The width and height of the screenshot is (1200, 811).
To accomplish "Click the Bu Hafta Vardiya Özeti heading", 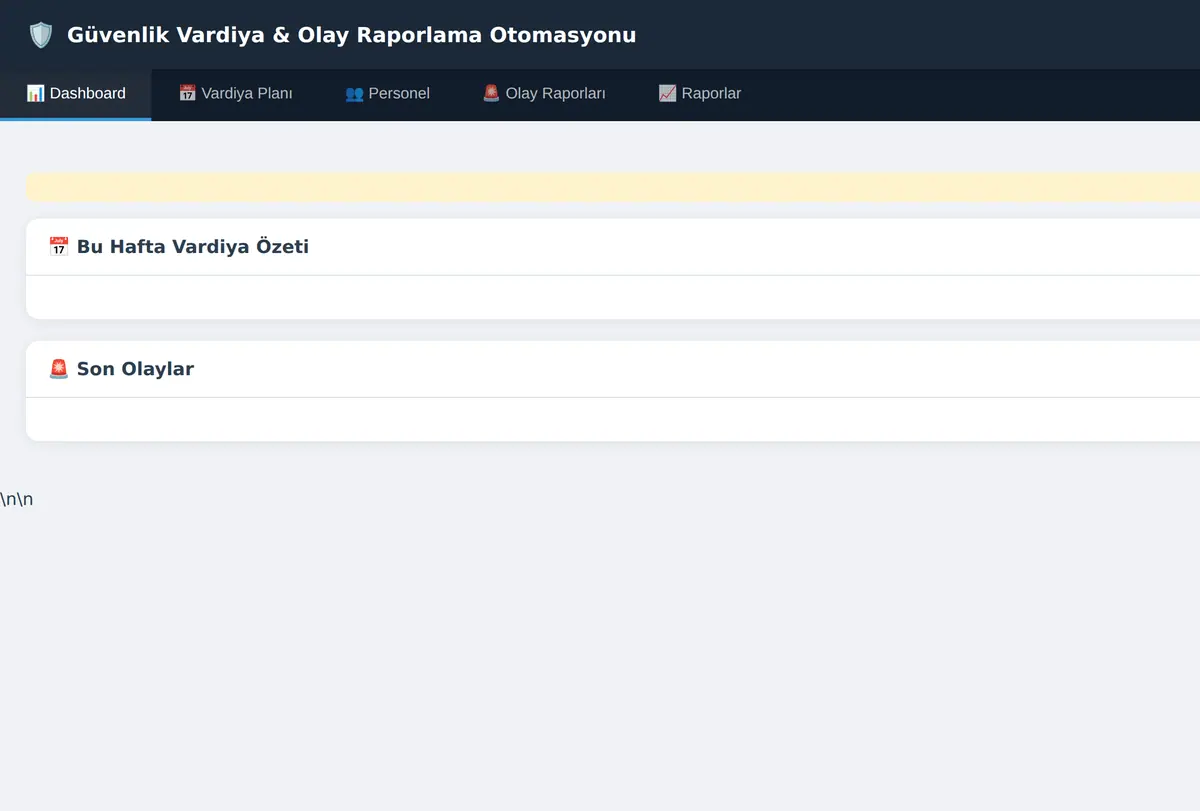I will [193, 247].
